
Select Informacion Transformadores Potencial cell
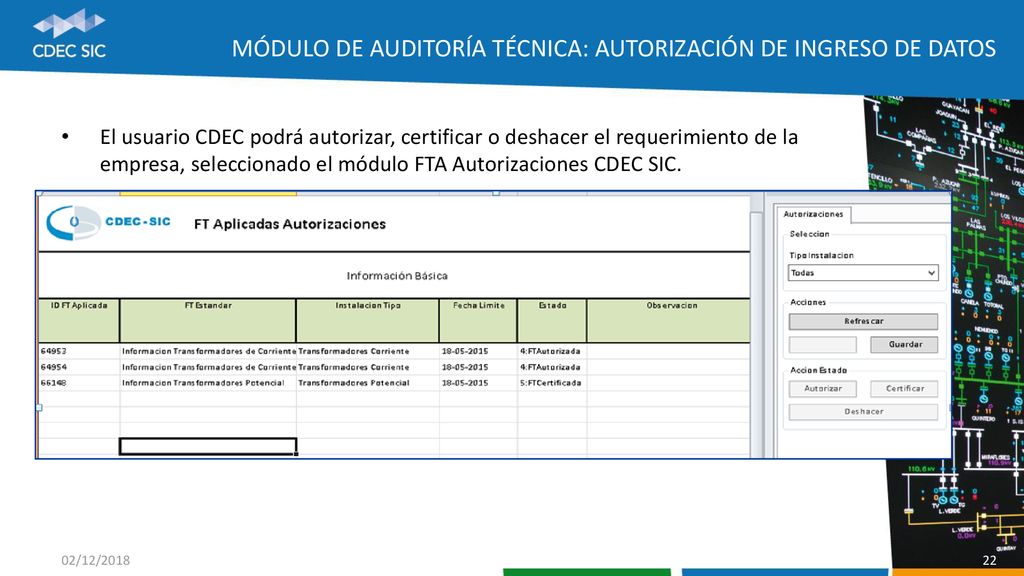click(208, 383)
